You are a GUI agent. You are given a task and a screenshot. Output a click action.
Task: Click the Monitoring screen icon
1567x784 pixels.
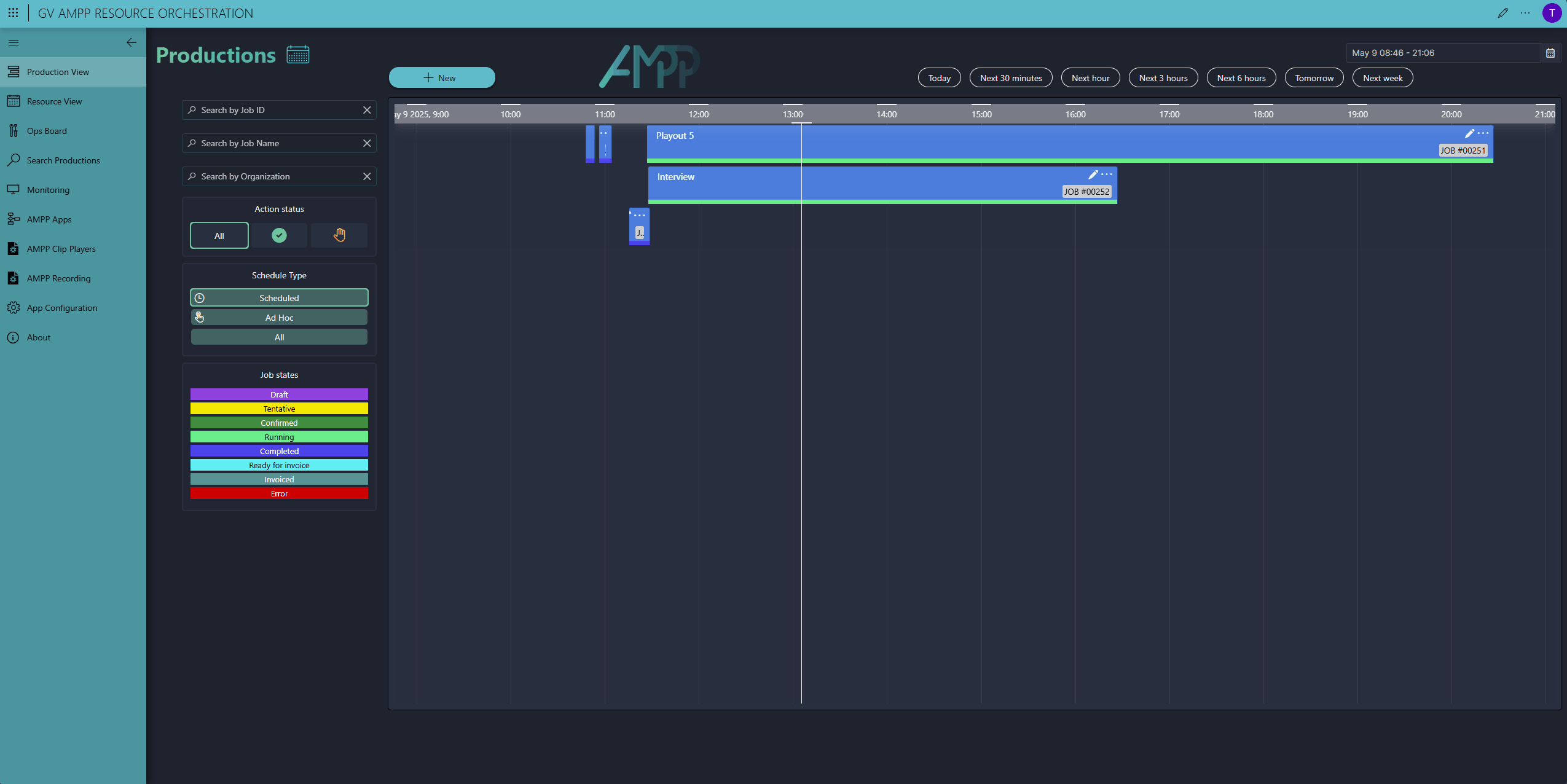(x=14, y=190)
